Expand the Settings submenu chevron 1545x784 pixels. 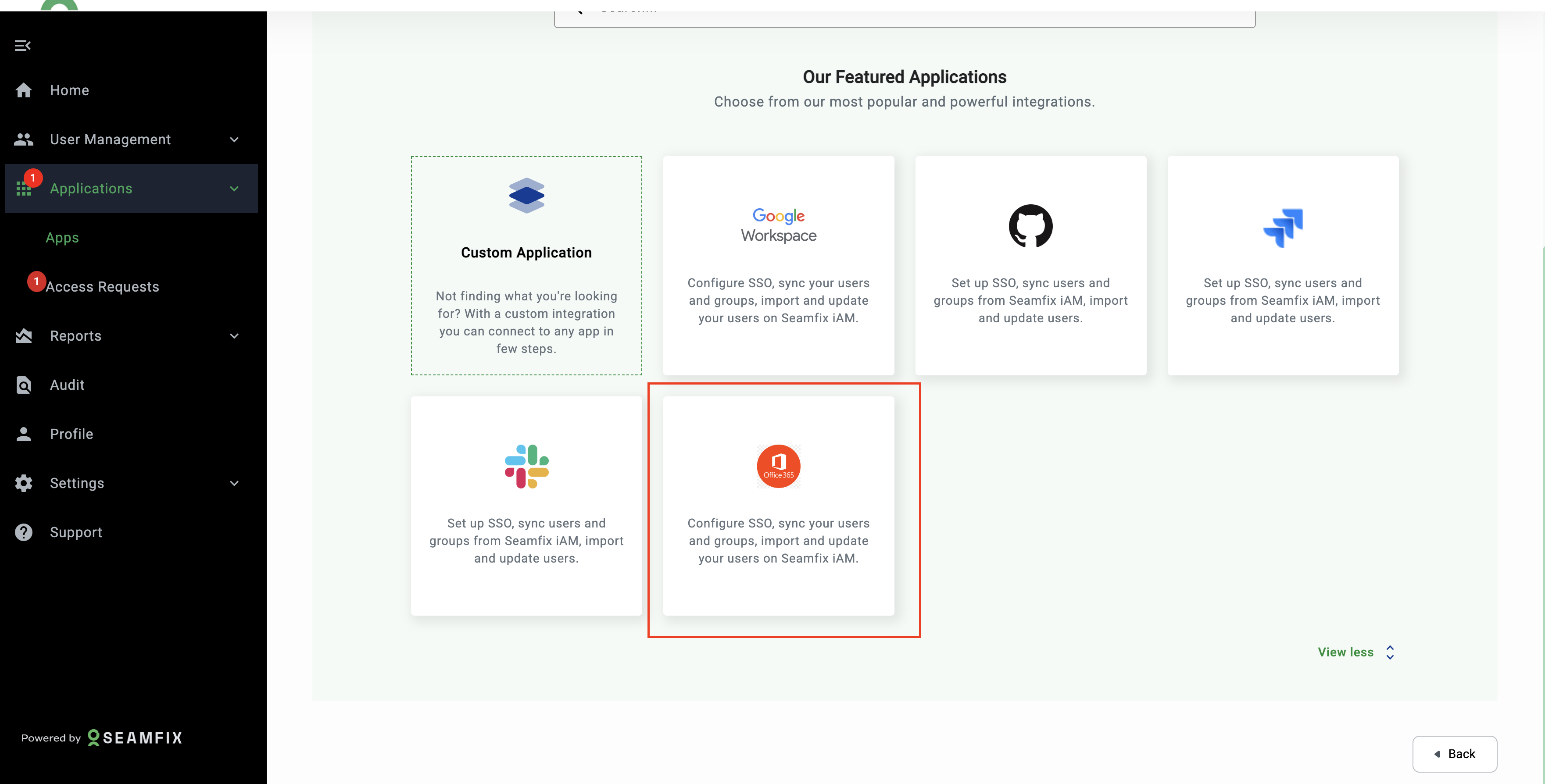(234, 483)
